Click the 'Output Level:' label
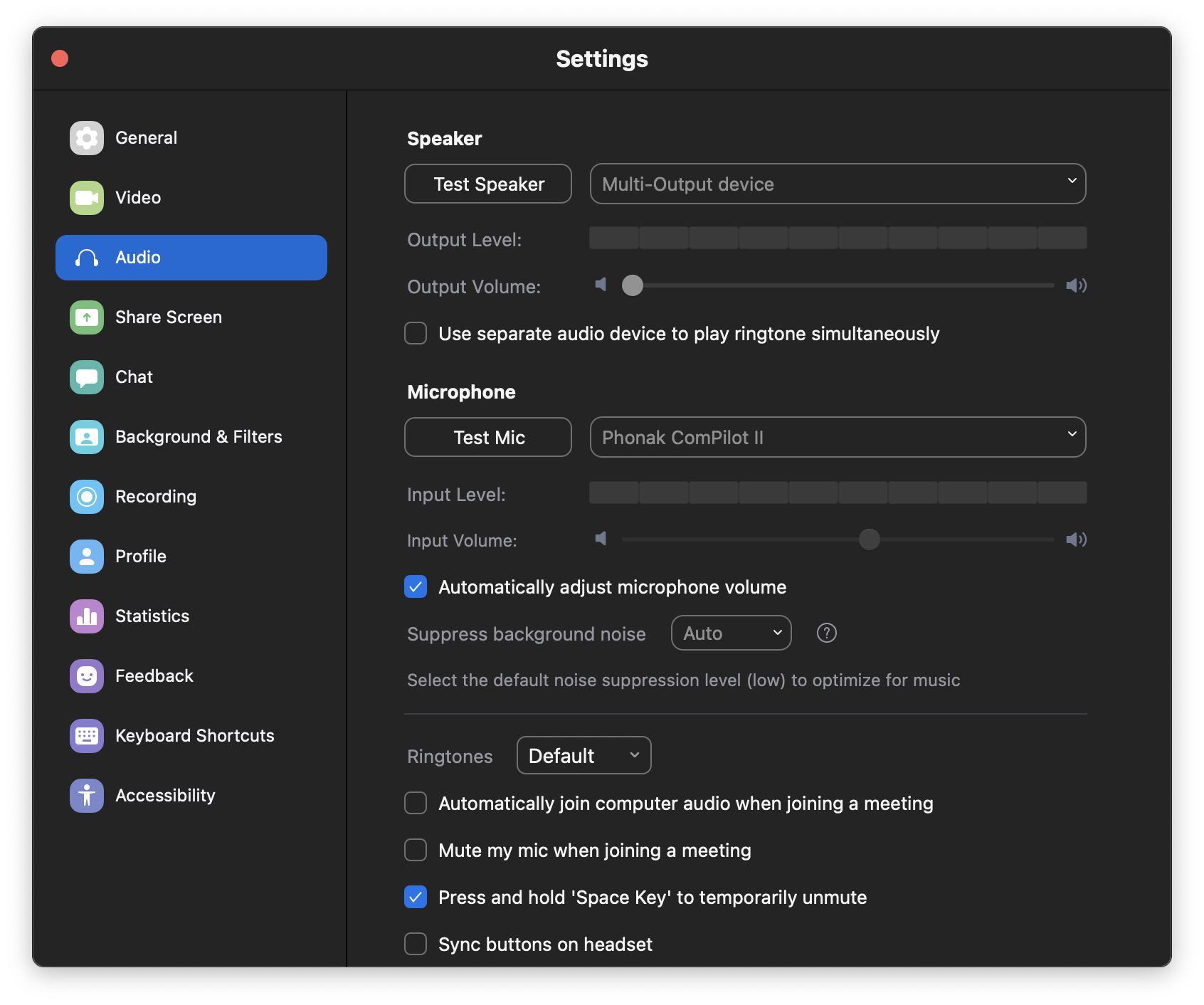The height and width of the screenshot is (1005, 1204). pos(465,240)
